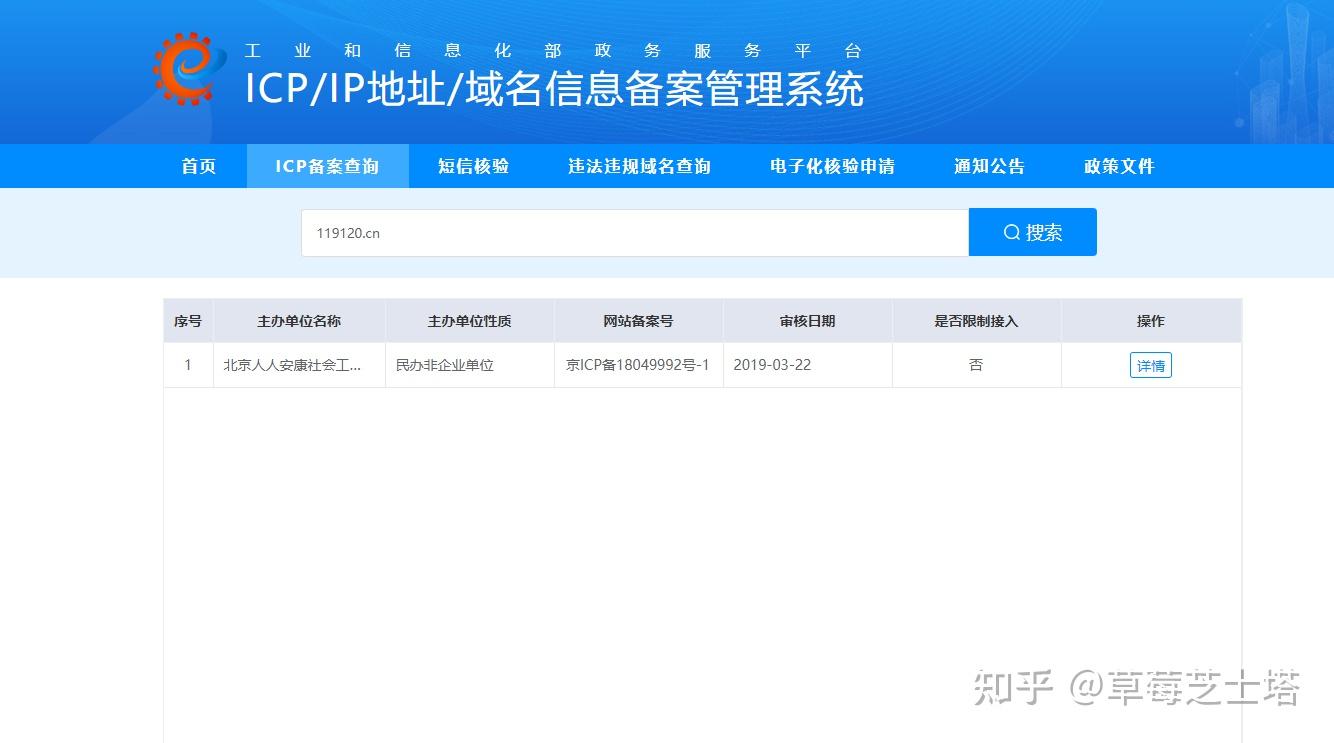Open 违法违规域名查询 tab
Viewport: 1334px width, 743px height.
pyautogui.click(x=639, y=166)
